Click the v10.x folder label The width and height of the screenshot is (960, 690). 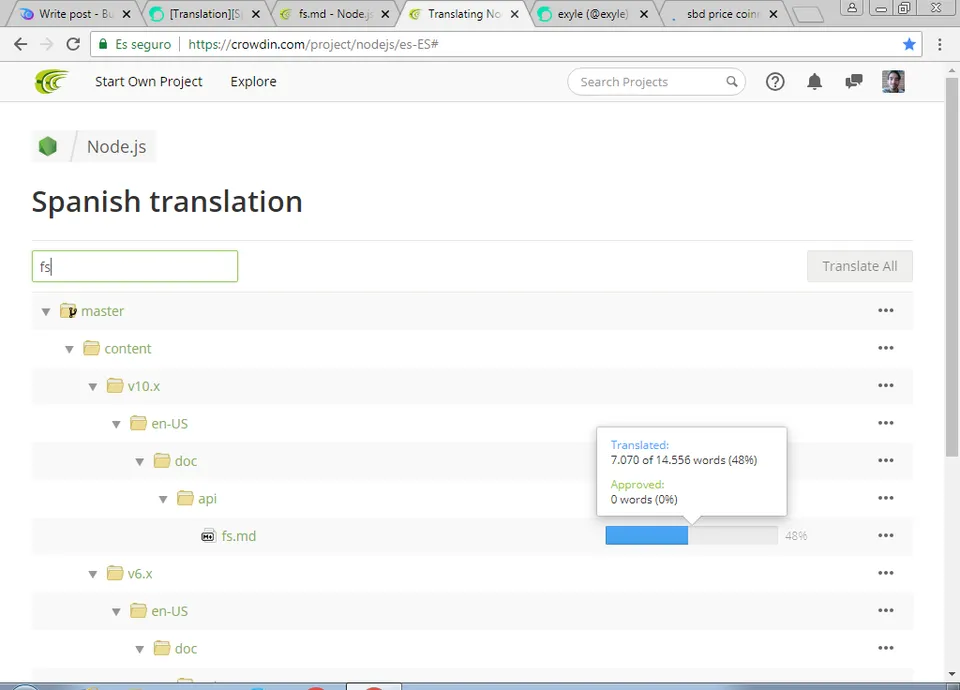click(x=144, y=386)
